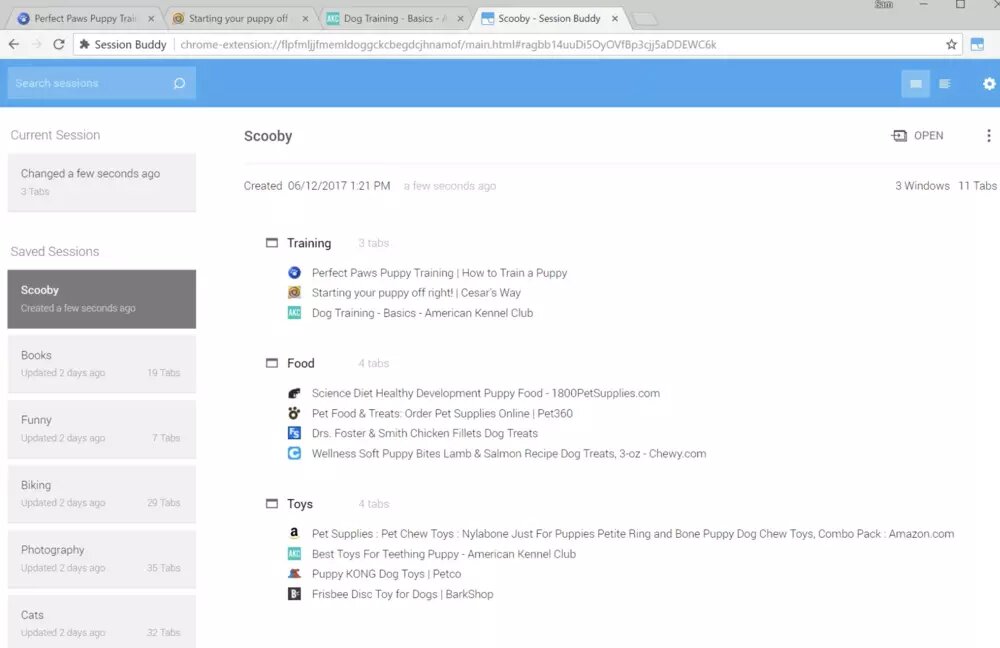Viewport: 1000px width, 648px height.
Task: Open the three-dot session options menu
Action: click(x=989, y=136)
